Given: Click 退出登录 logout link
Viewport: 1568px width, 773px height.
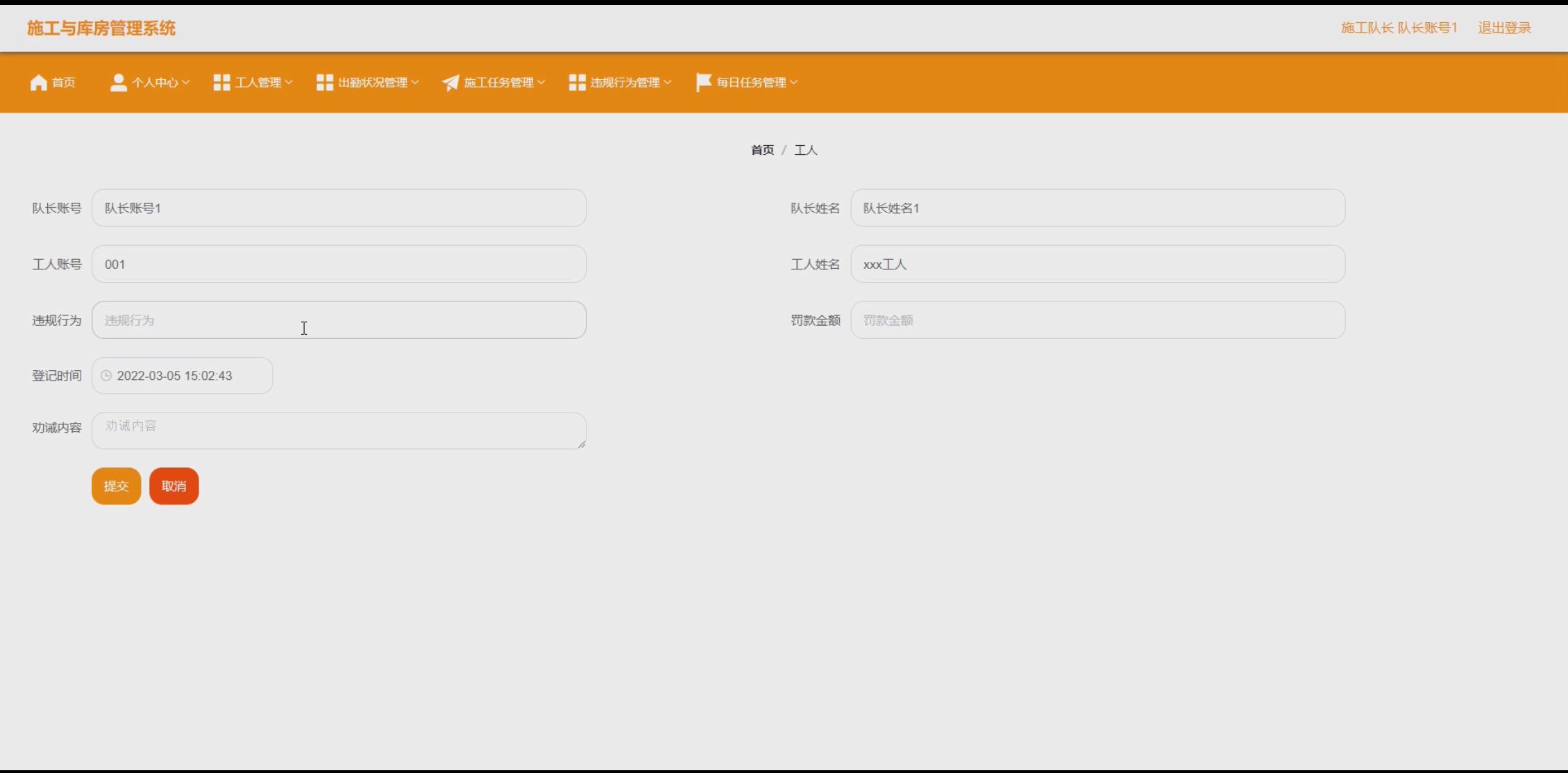Looking at the screenshot, I should click(1504, 28).
